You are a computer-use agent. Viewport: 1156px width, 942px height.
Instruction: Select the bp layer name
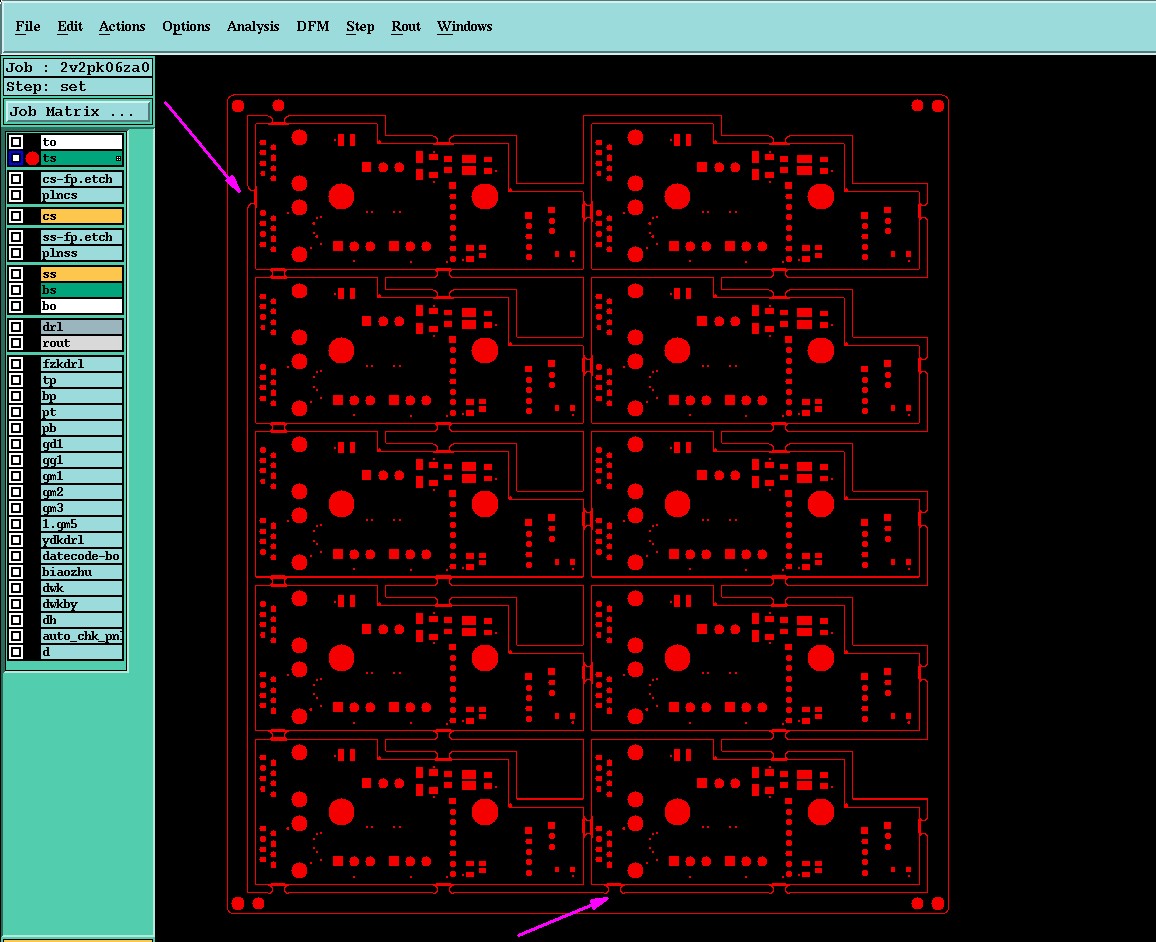tap(81, 396)
